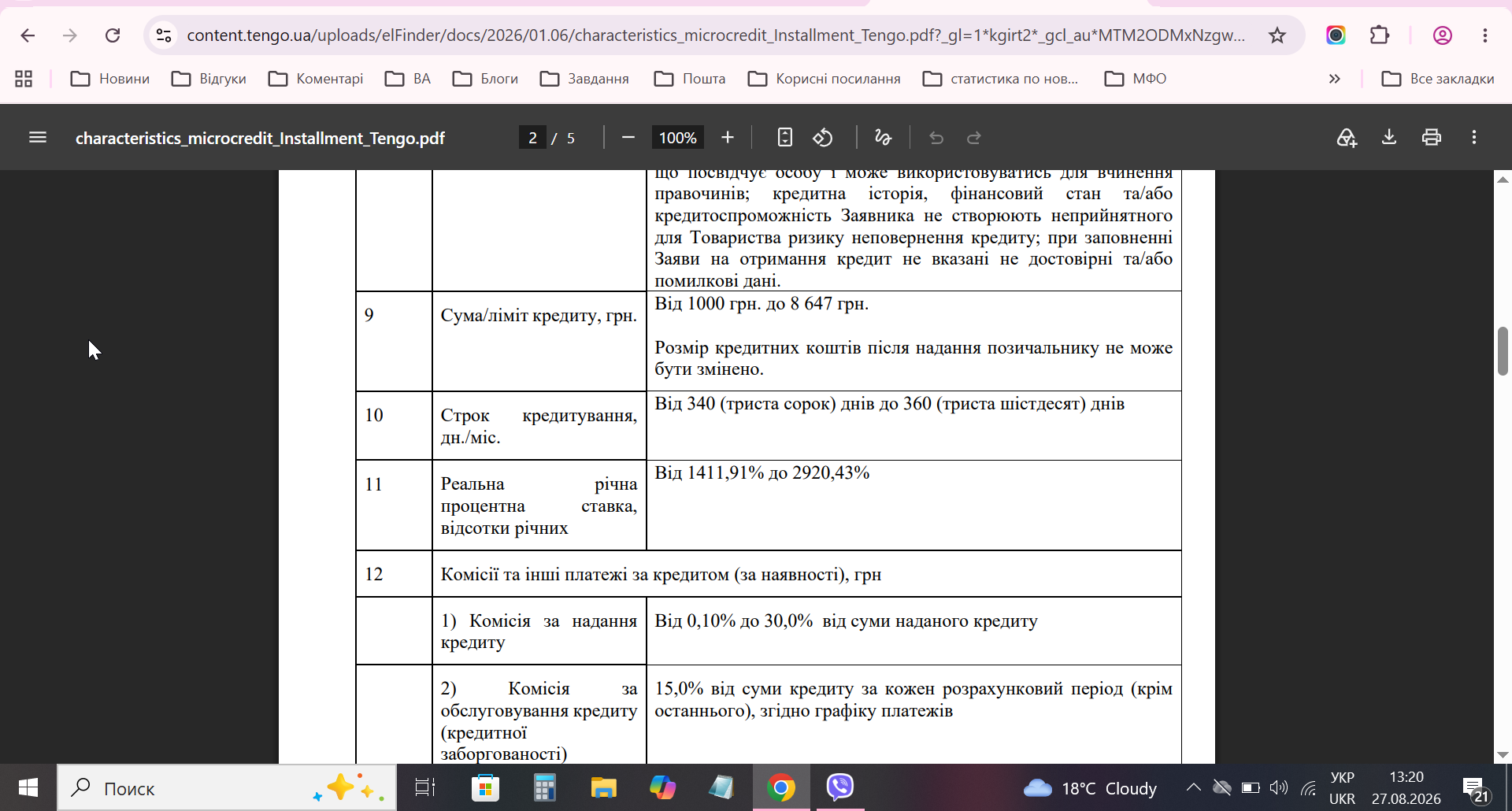1512x811 pixels.
Task: Open the PDF sidebar menu icon
Action: pos(38,138)
